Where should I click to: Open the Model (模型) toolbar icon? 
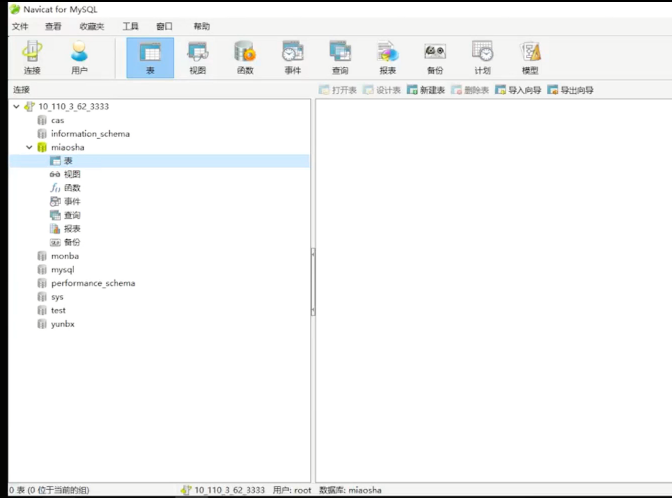(x=530, y=57)
